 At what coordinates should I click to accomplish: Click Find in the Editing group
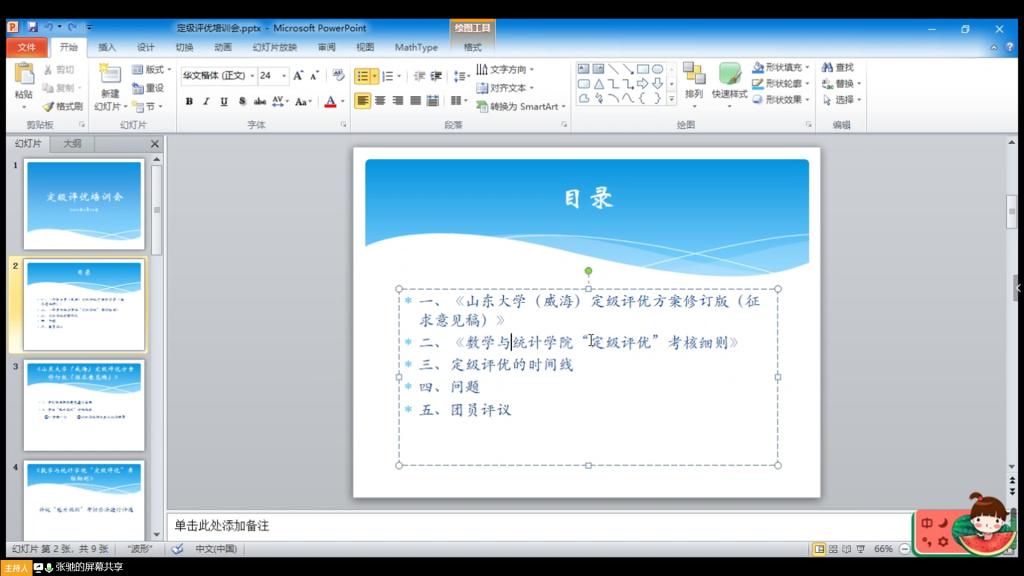838,68
